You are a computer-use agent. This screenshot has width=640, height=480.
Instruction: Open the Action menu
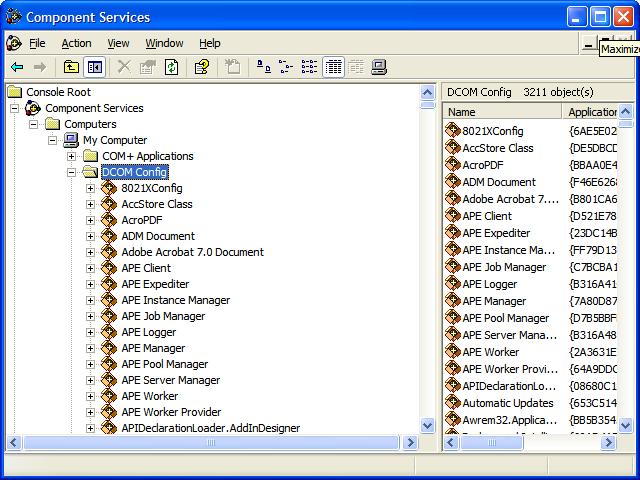(x=76, y=43)
